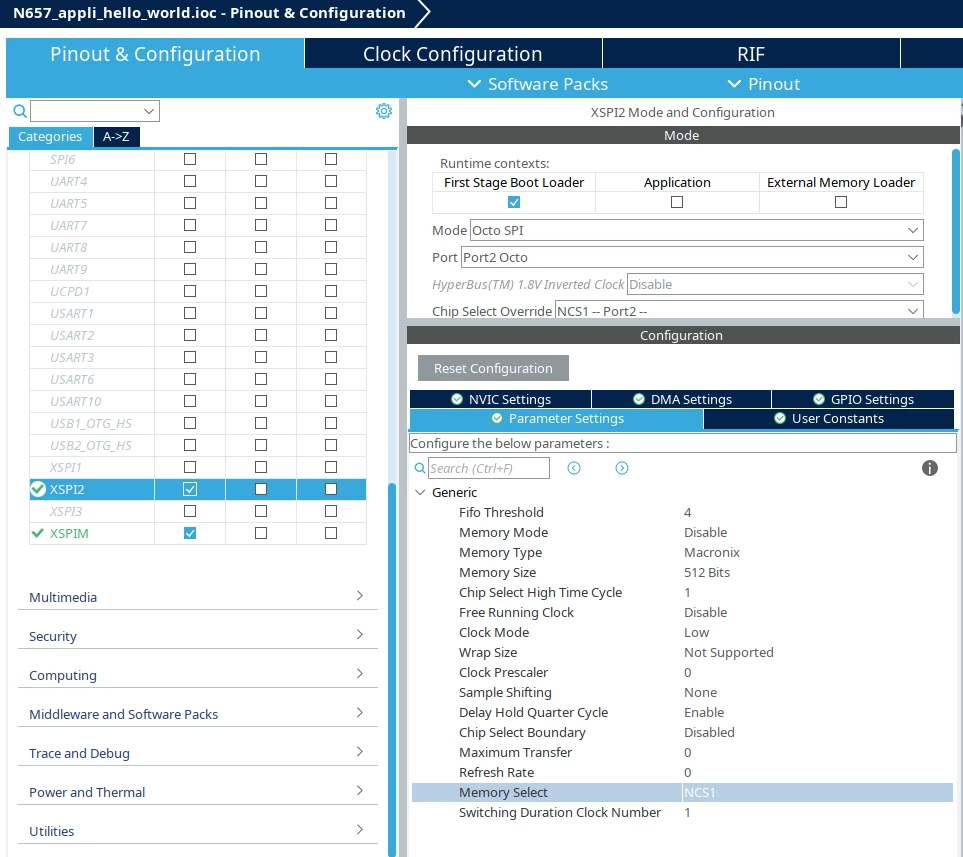Click the Delay Hold Quarter Cycle Enable value
The height and width of the screenshot is (857, 963).
point(704,713)
